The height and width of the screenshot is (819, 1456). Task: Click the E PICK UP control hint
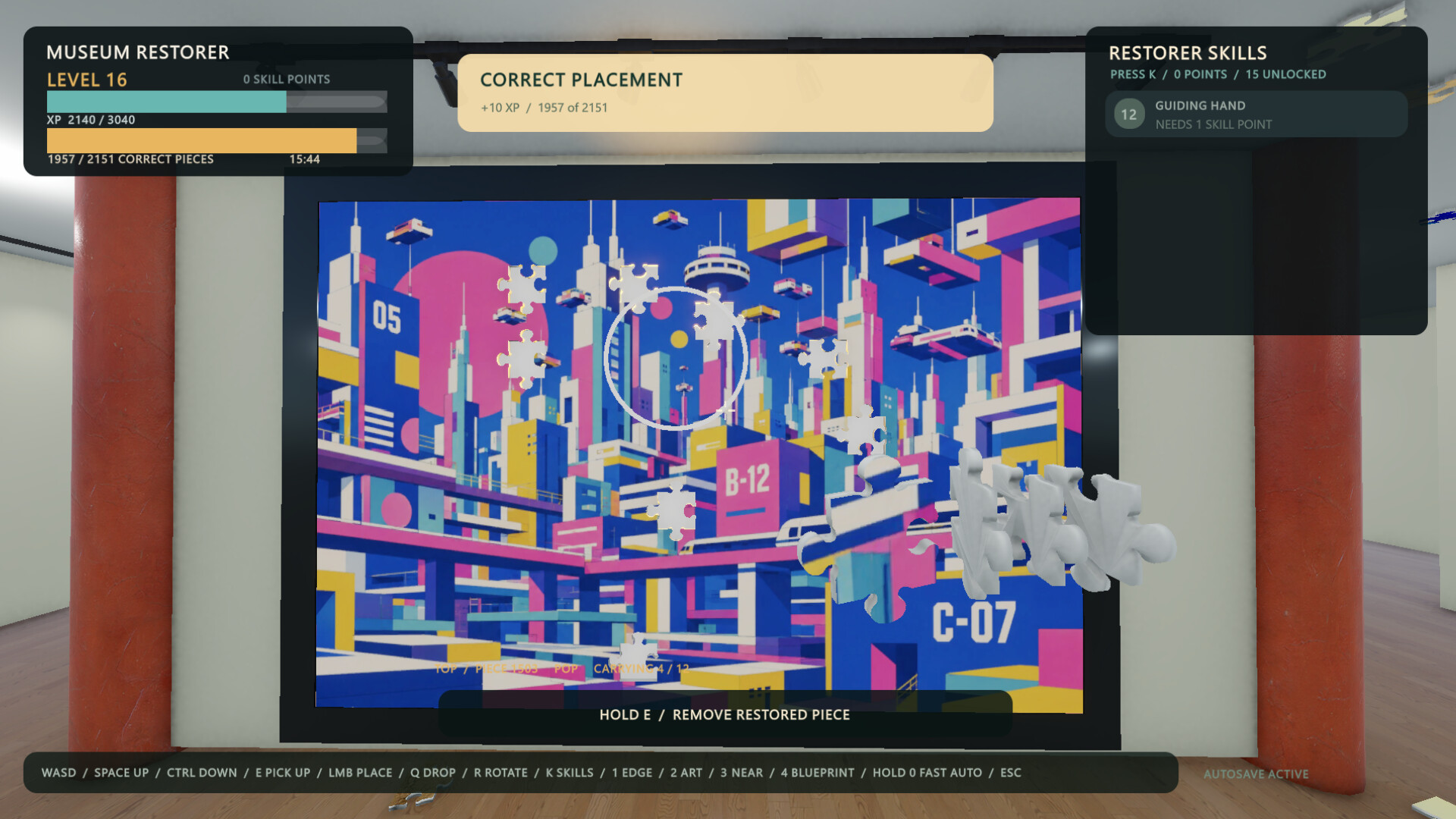pos(283,773)
